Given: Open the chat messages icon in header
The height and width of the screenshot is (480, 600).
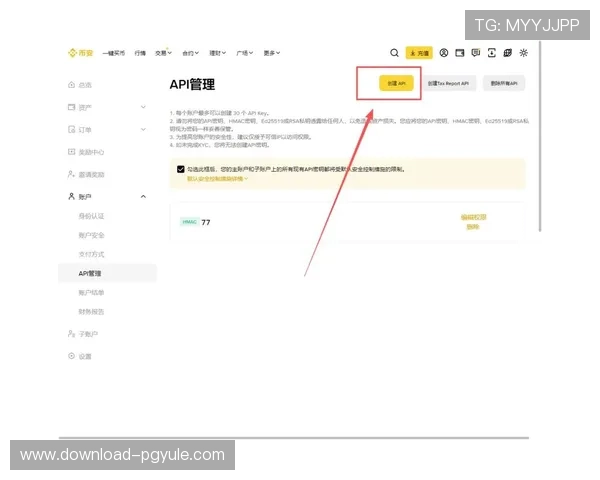Looking at the screenshot, I should (x=476, y=53).
